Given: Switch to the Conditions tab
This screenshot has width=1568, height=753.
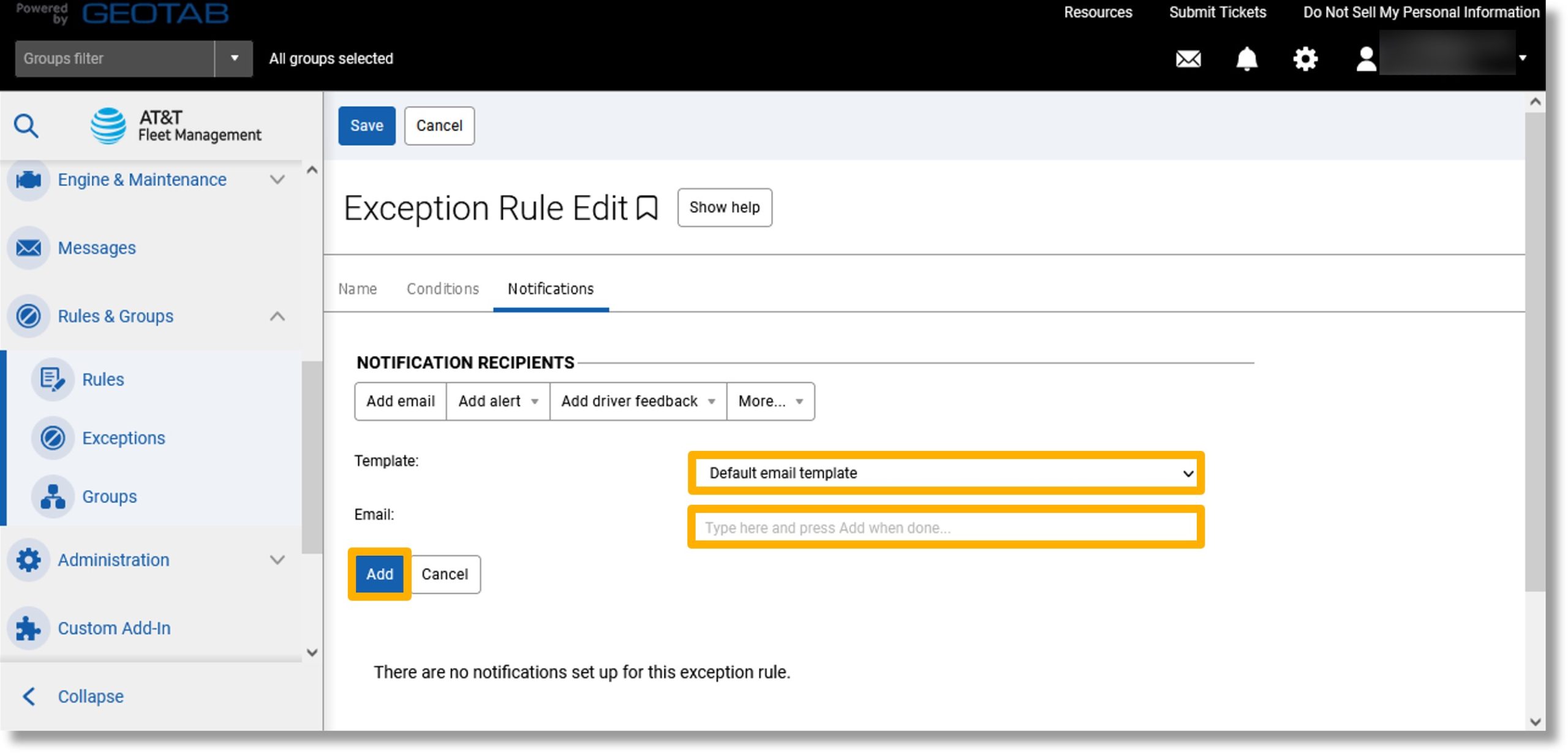Looking at the screenshot, I should click(x=443, y=289).
